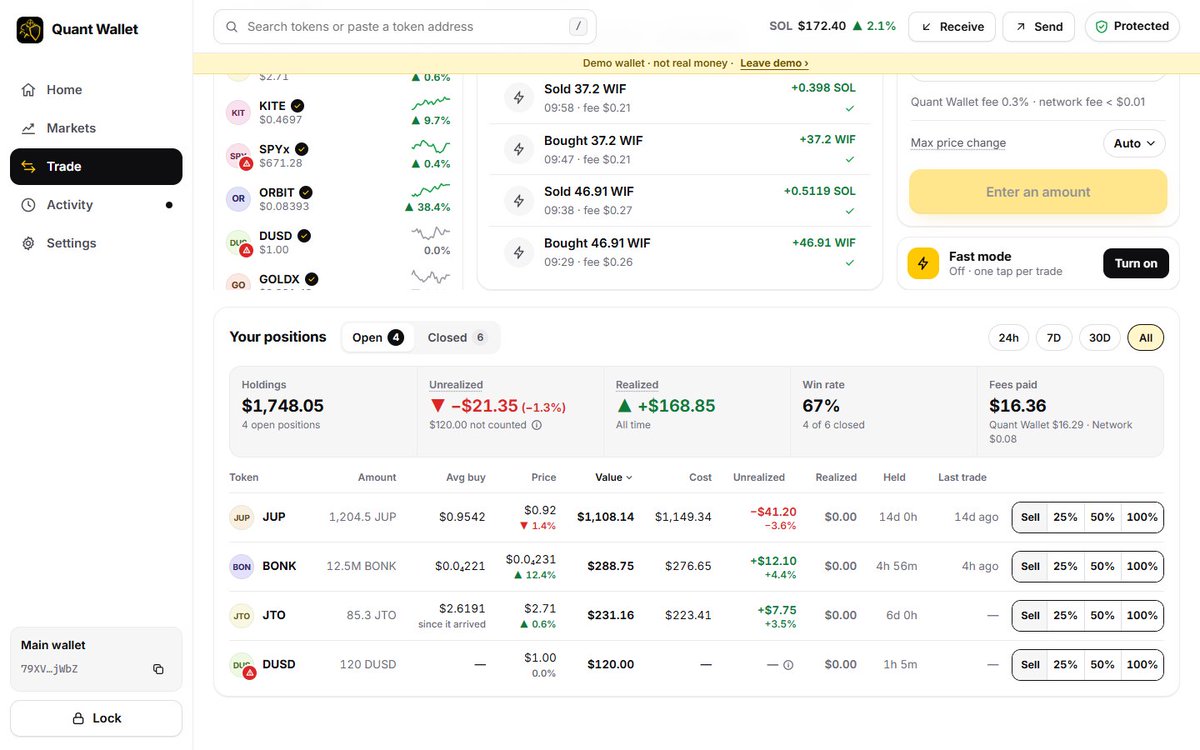This screenshot has width=1200, height=750.
Task: Click the Enter an amount button
Action: (1038, 192)
